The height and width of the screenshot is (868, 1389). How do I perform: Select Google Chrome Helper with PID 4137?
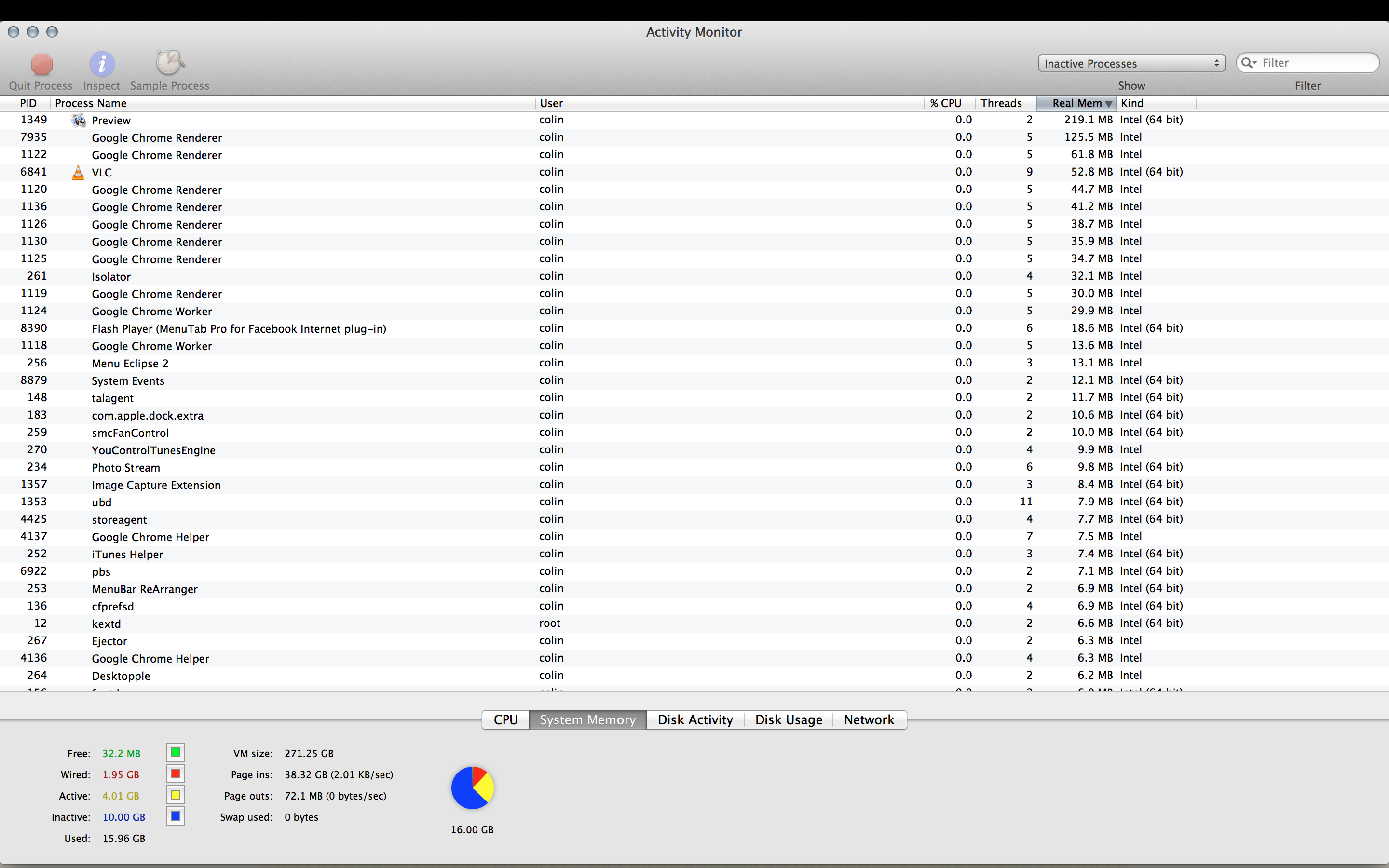694,537
